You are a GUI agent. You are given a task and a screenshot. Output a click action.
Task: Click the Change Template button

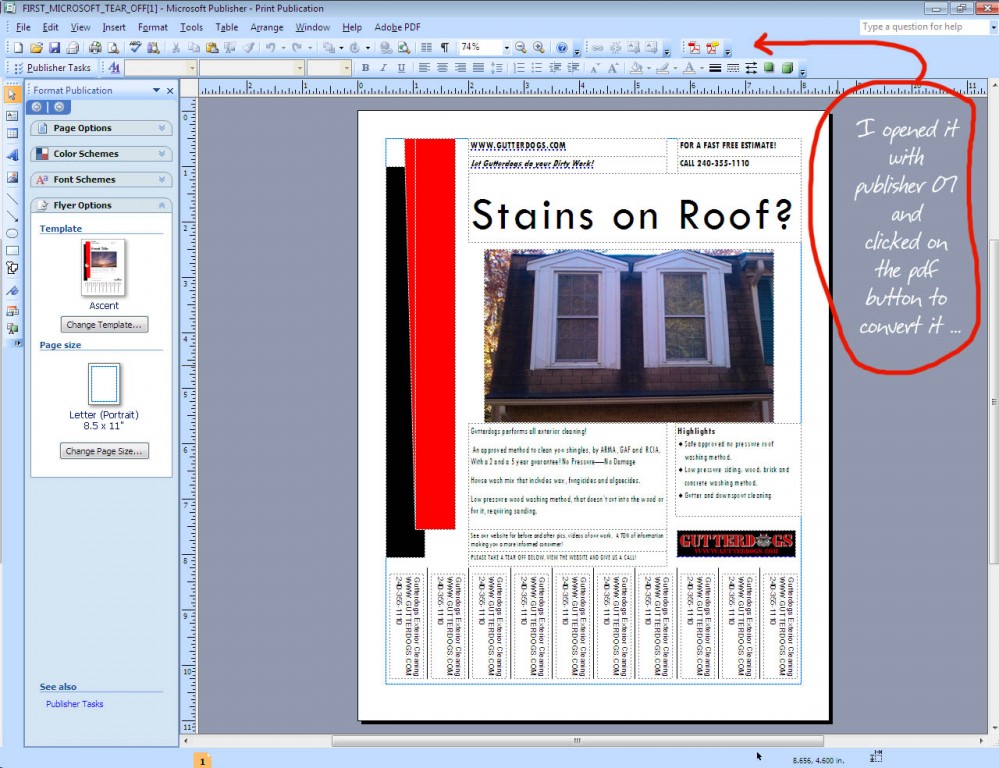click(104, 325)
